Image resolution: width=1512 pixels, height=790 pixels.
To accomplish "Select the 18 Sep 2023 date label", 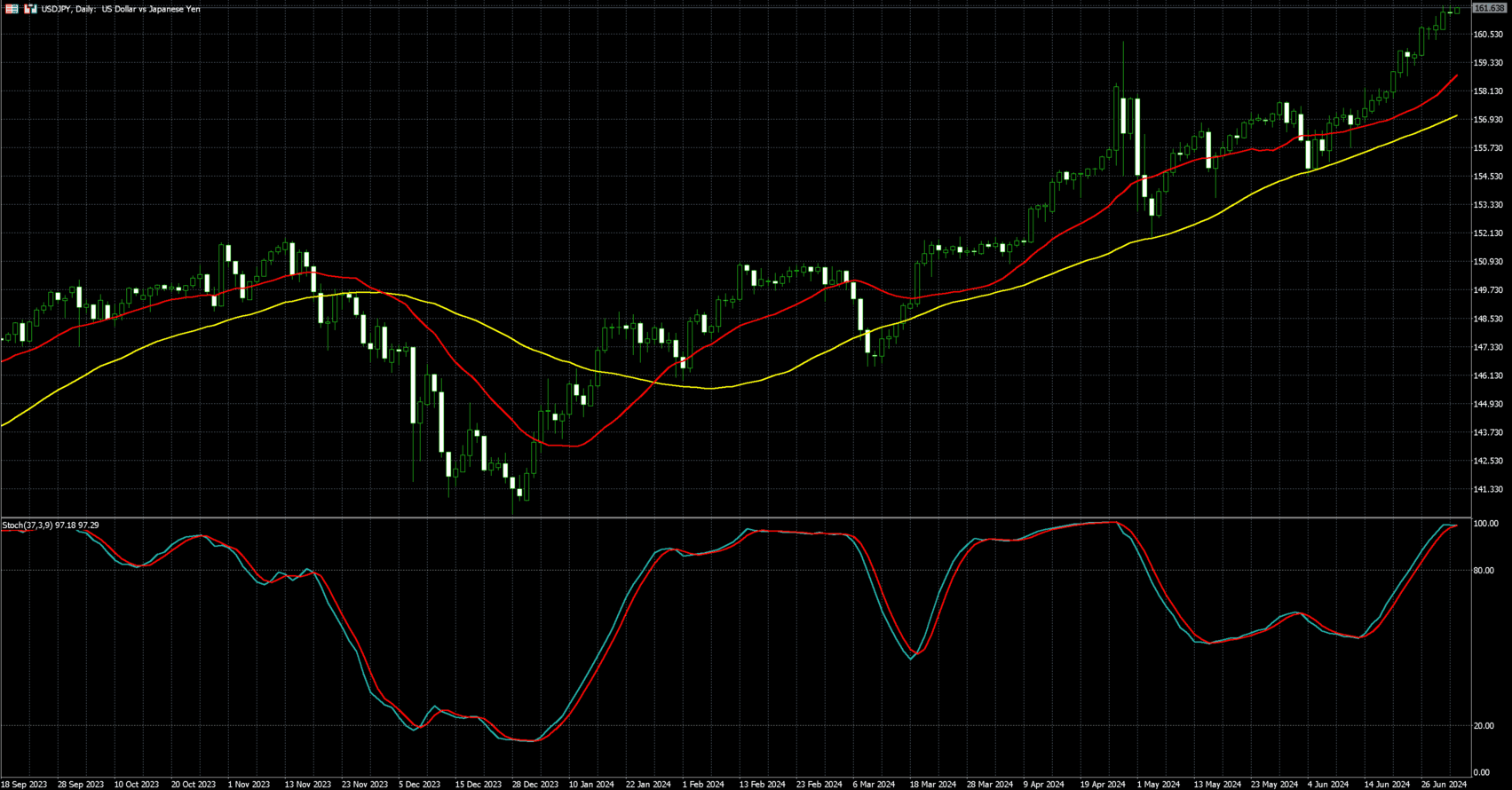I will coord(25,785).
